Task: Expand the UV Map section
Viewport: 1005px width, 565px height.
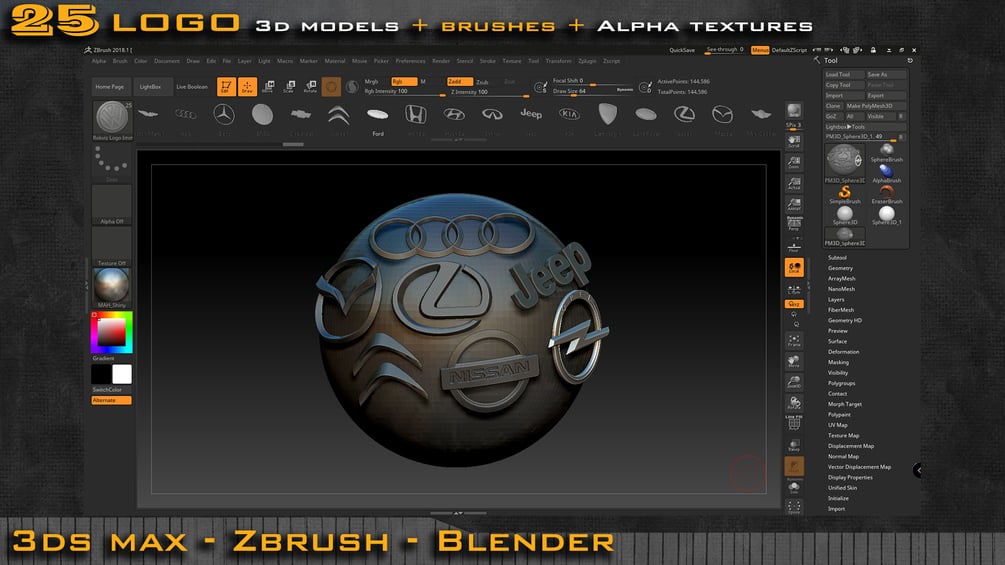Action: click(838, 425)
